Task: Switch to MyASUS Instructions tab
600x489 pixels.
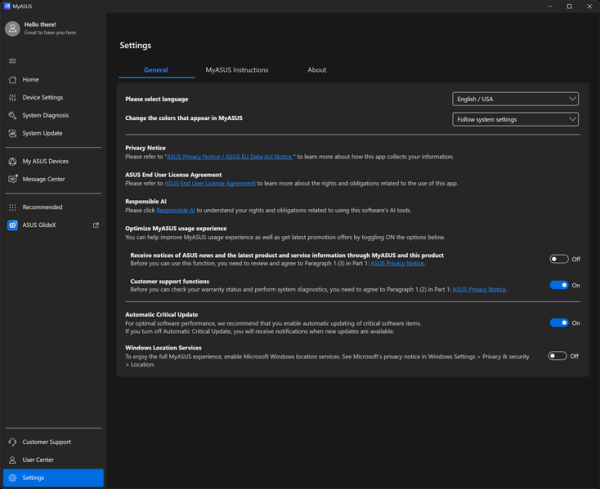Action: (x=237, y=70)
